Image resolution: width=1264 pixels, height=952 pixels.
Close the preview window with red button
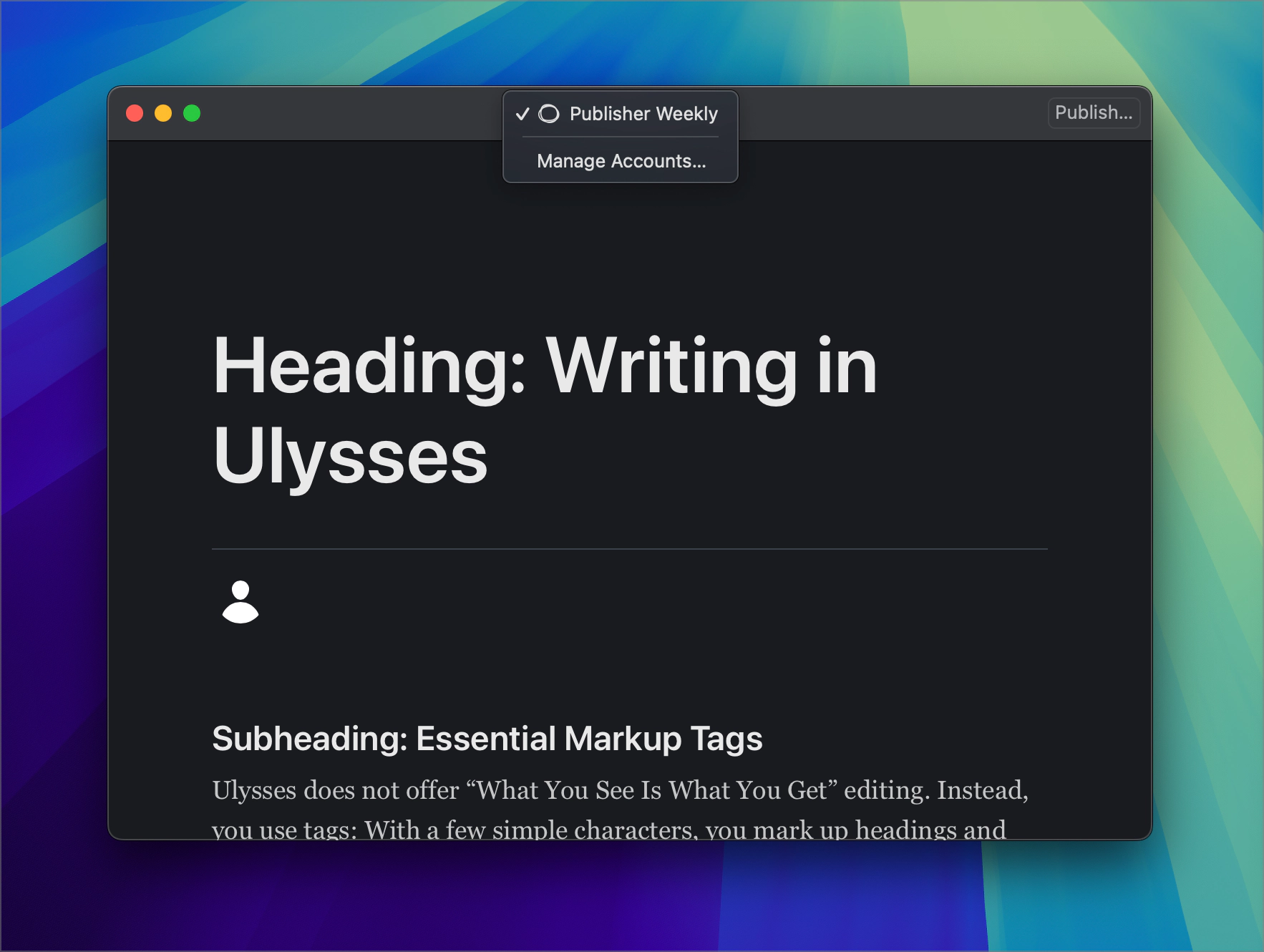(135, 113)
